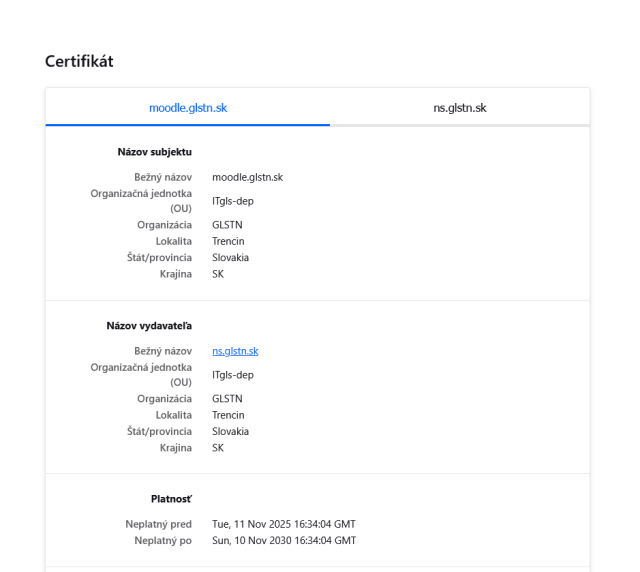This screenshot has height=572, width=640.
Task: Click the Názov vydavateľa section heading
Action: (x=149, y=326)
